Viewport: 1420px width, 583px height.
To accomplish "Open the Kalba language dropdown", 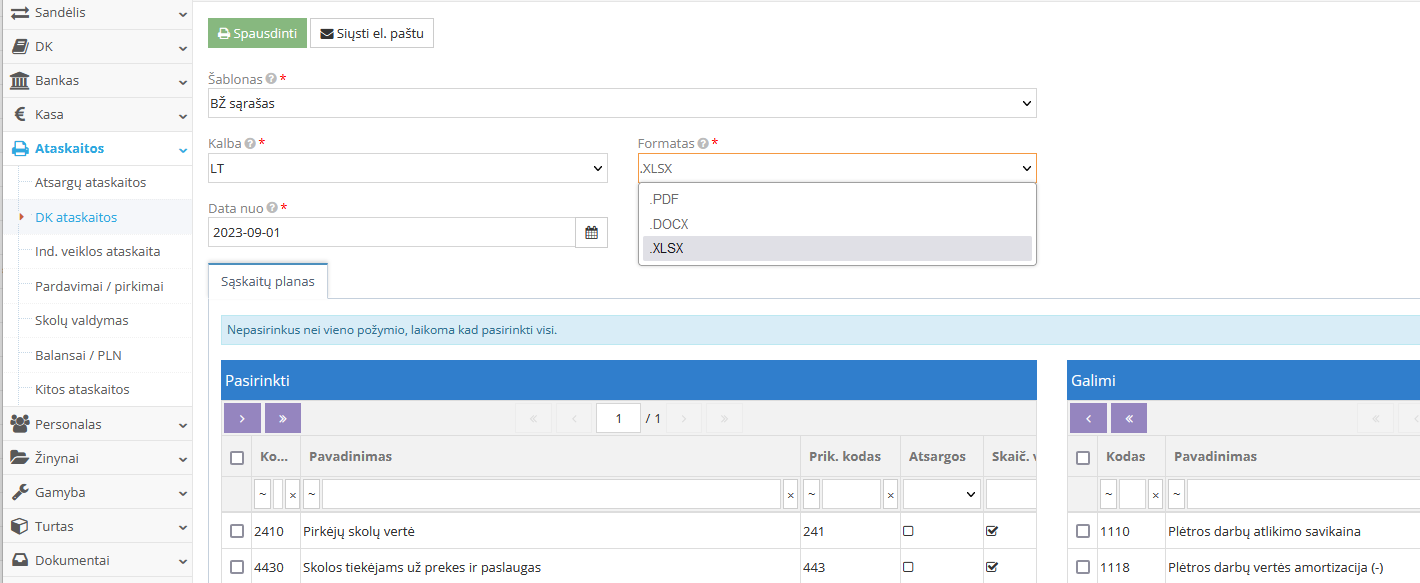I will coord(407,168).
